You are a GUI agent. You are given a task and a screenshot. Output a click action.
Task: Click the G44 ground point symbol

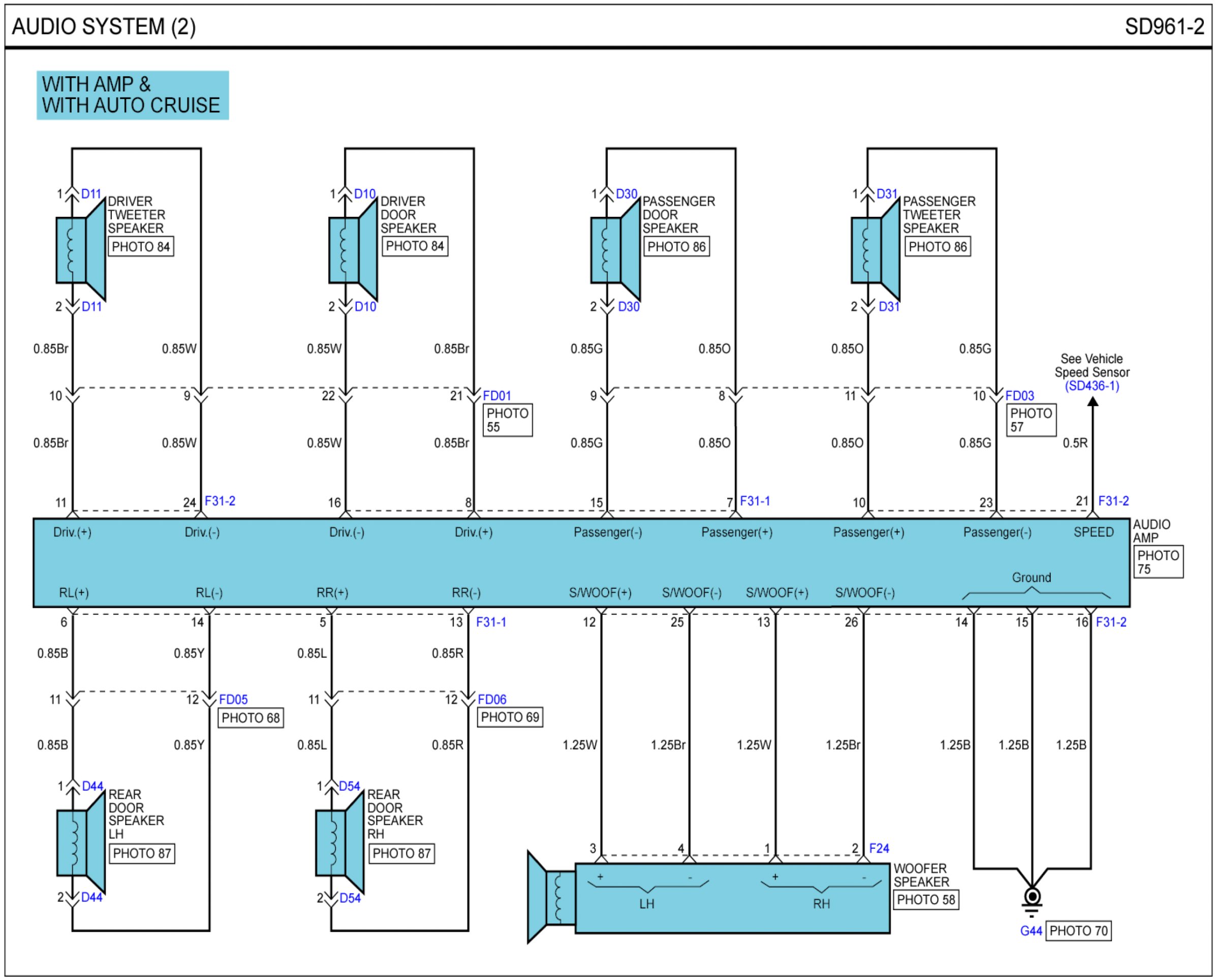(x=1032, y=898)
